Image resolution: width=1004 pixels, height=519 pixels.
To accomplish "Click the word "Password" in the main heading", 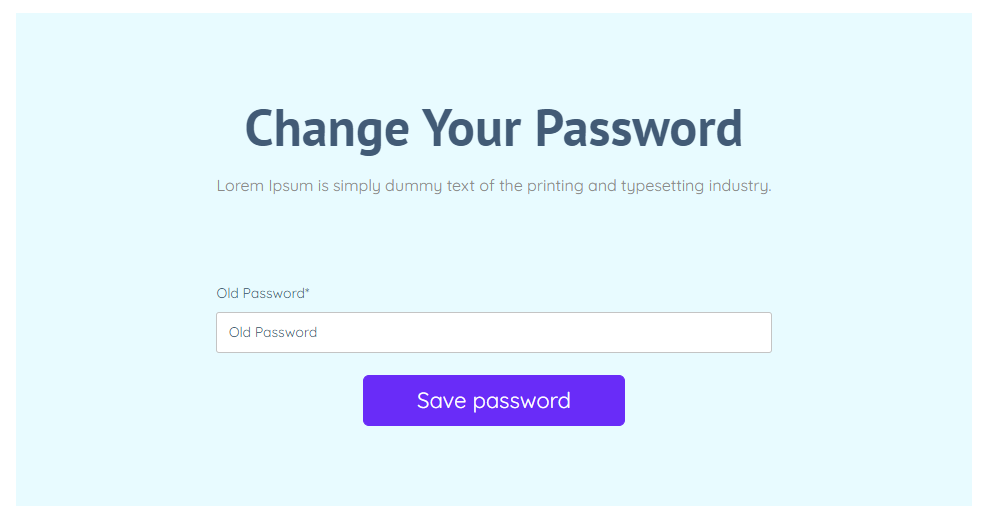I will point(638,128).
